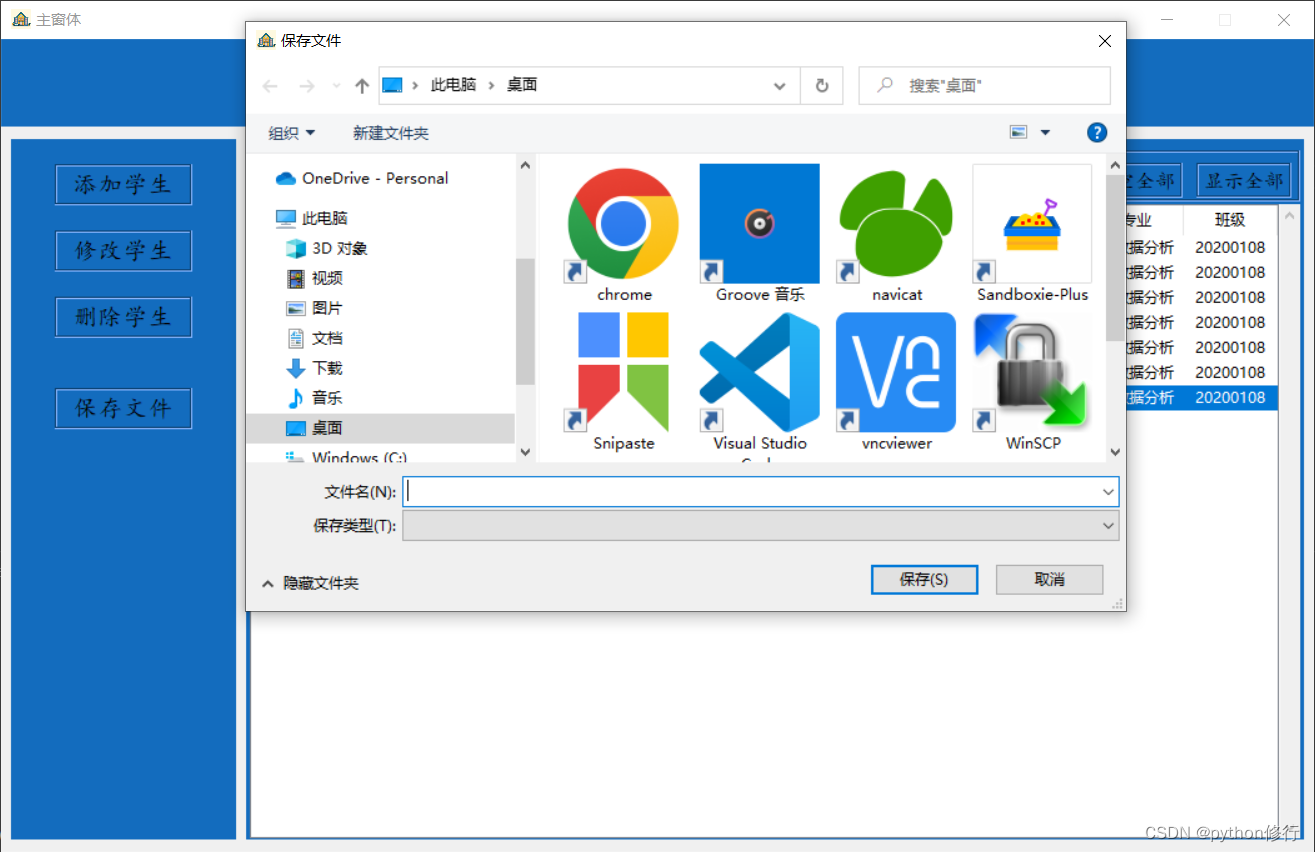Viewport: 1315px width, 852px height.
Task: Open recent locations dropdown next to forward arrow
Action: tap(336, 86)
